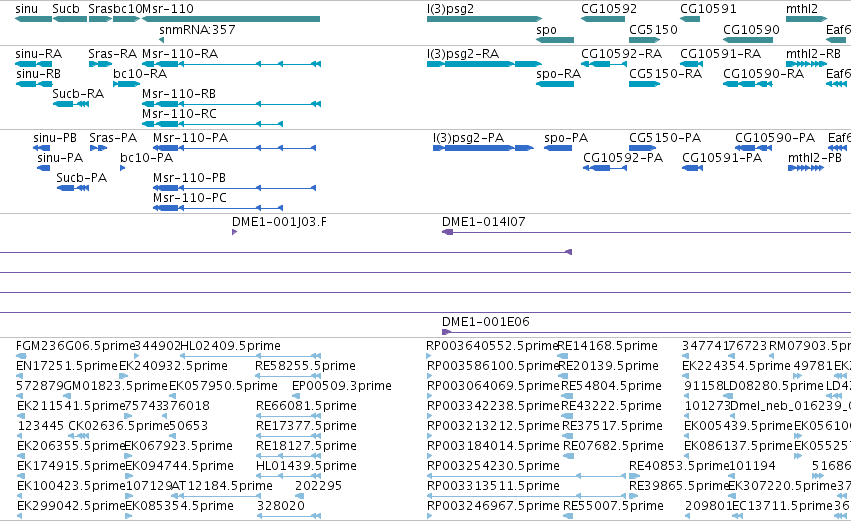Click the spo-RA transcript label

(558, 74)
